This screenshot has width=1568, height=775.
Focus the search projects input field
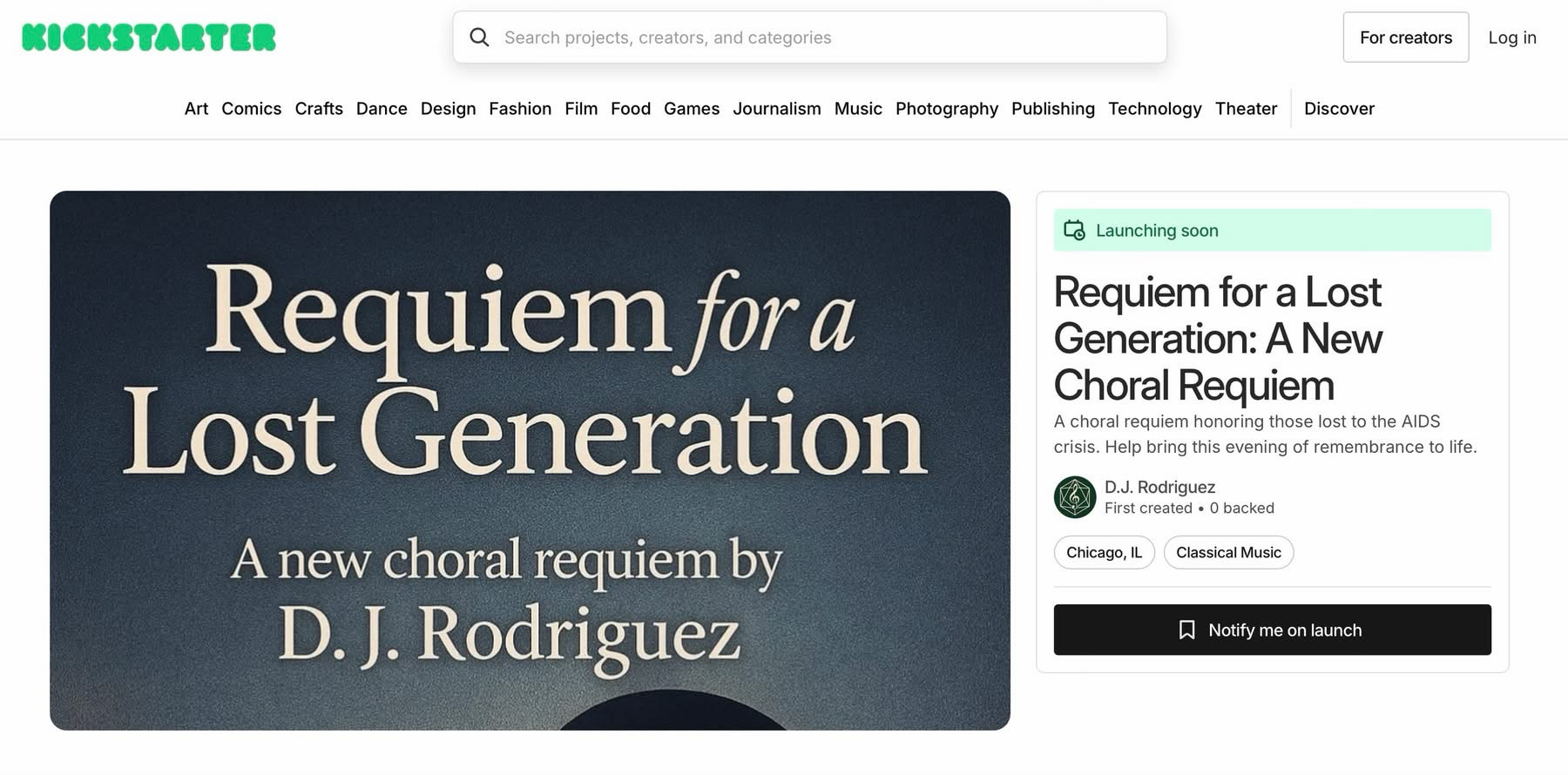[x=819, y=37]
